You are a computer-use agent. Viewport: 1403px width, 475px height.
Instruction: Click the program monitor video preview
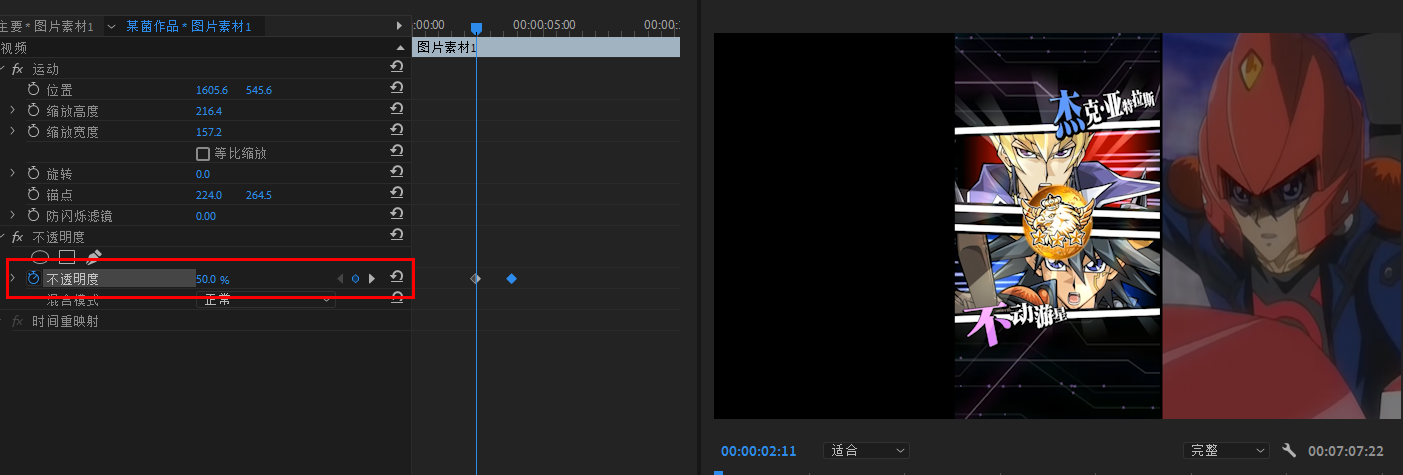click(1058, 226)
